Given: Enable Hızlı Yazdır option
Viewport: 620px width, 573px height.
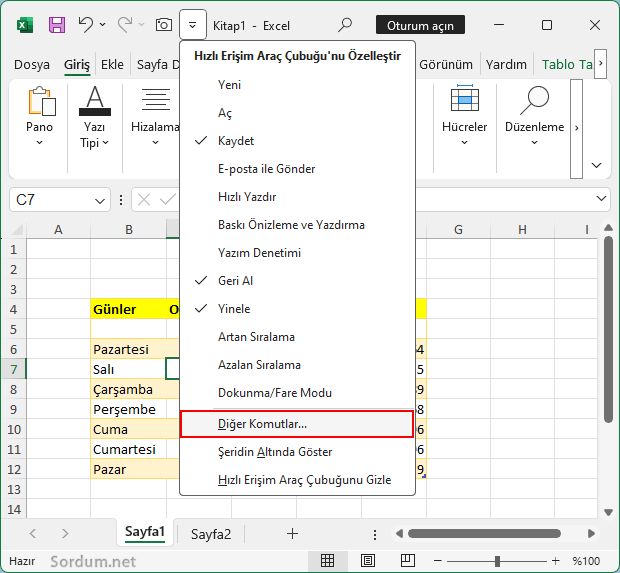Looking at the screenshot, I should (x=297, y=197).
